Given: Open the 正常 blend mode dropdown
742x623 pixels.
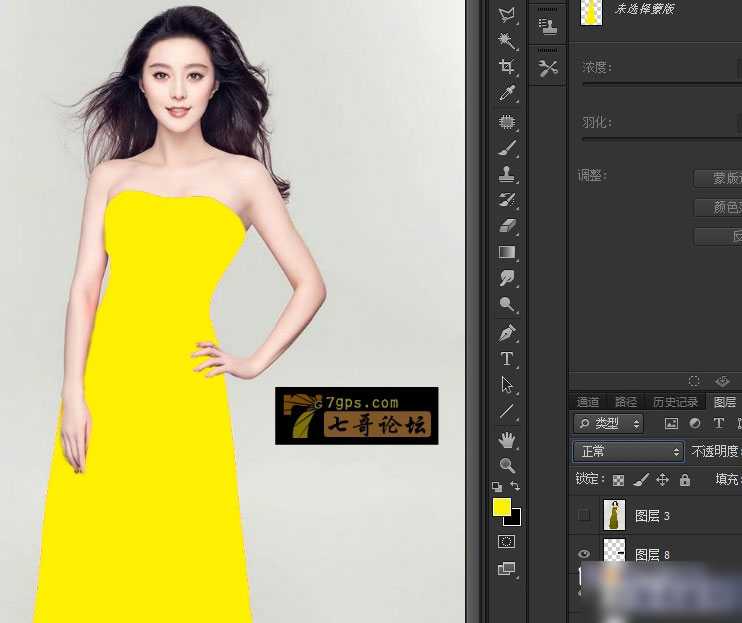Looking at the screenshot, I should (x=628, y=451).
